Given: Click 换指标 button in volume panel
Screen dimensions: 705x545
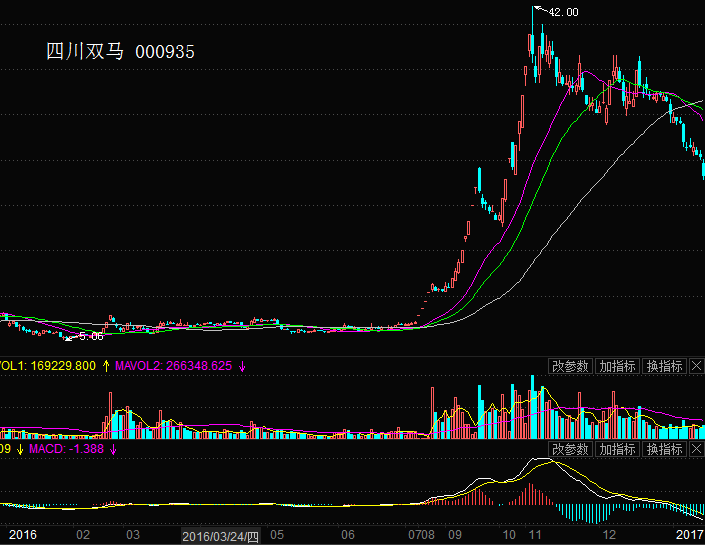Looking at the screenshot, I should 663,367.
